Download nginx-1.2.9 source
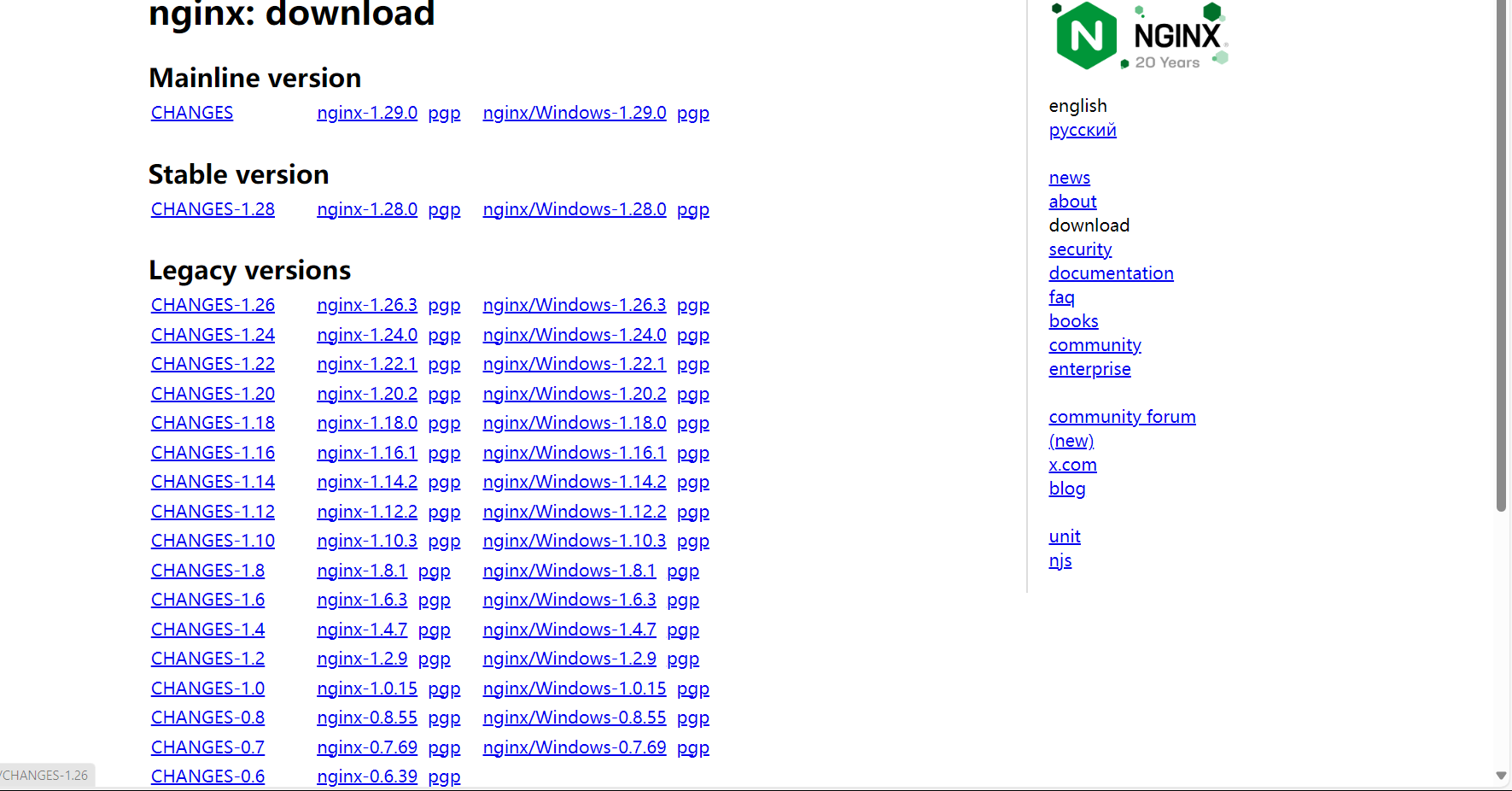1512x791 pixels. coord(362,659)
